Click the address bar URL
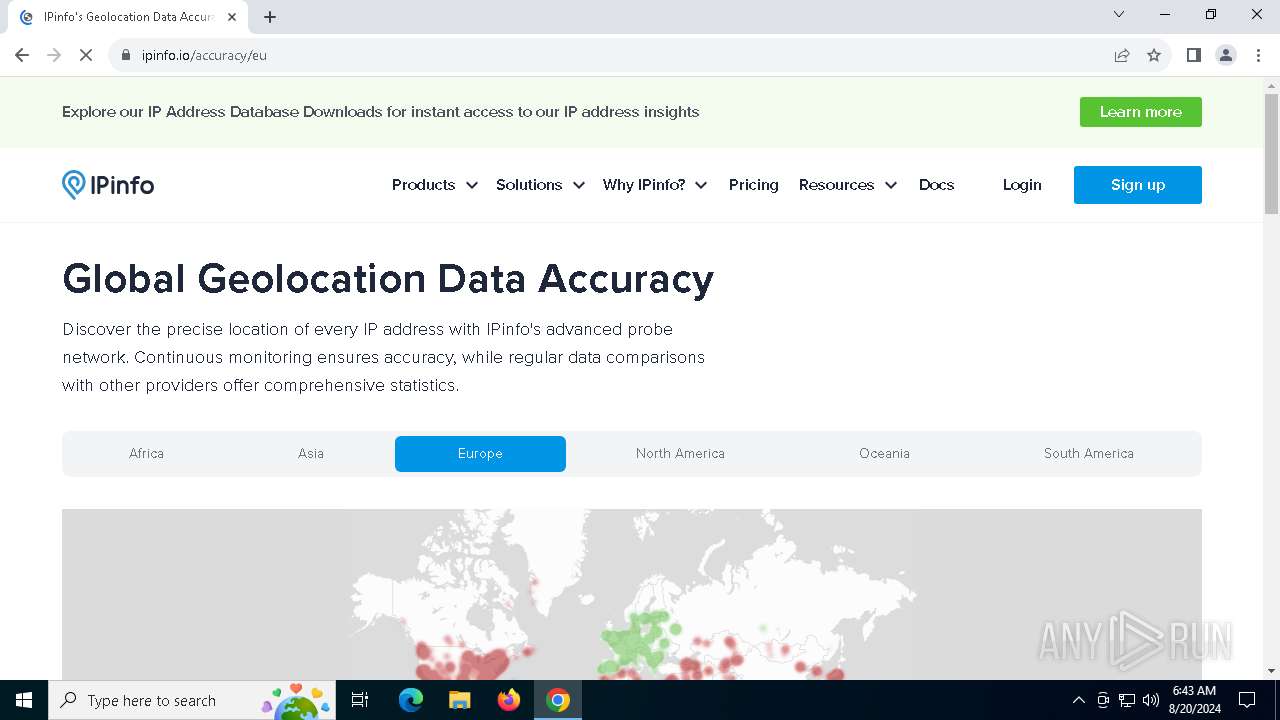 [204, 55]
